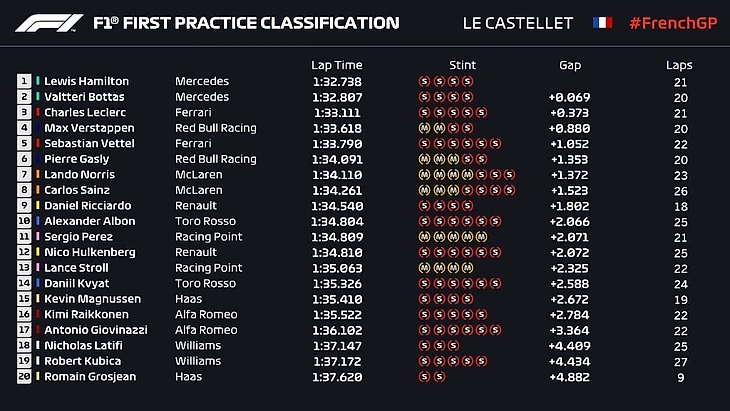Screen dimensions: 730x411
Task: Click the position 20 number badge
Action: pos(23,377)
